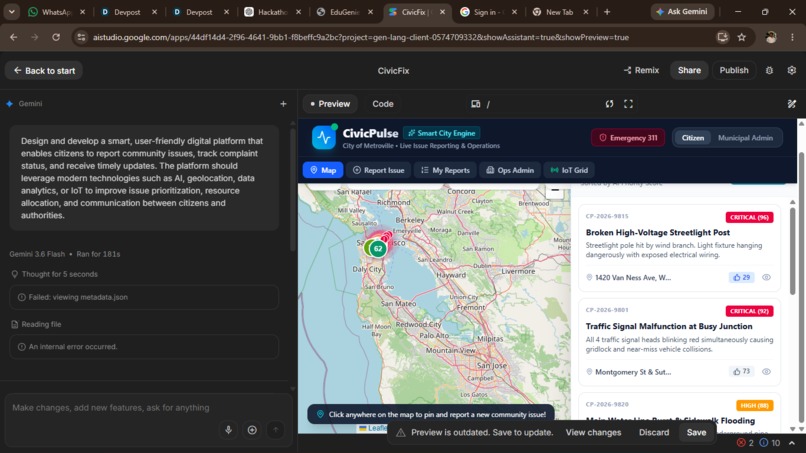The image size is (806, 453).
Task: Open the IoT Grid tab
Action: pos(569,170)
